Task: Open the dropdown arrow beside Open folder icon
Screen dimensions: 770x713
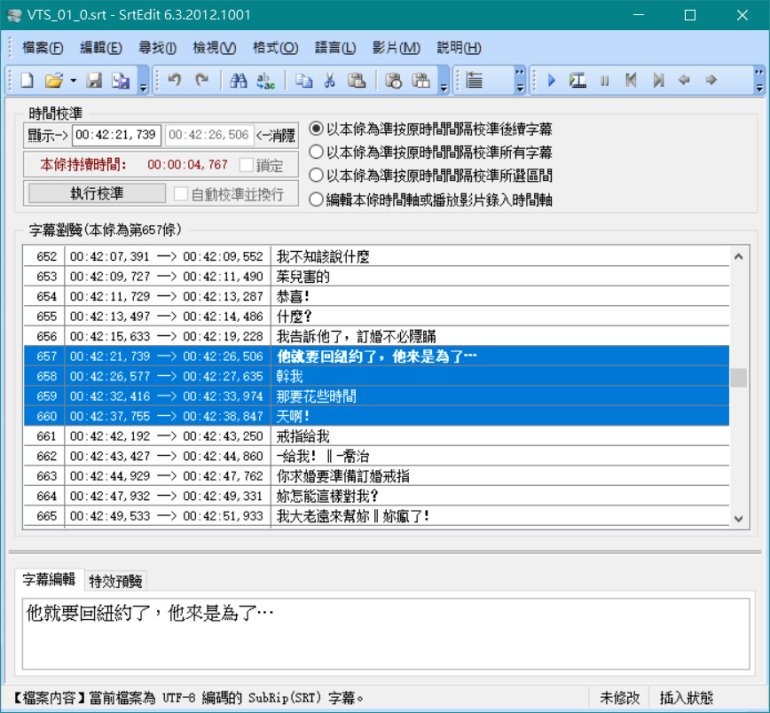Action: coord(73,80)
